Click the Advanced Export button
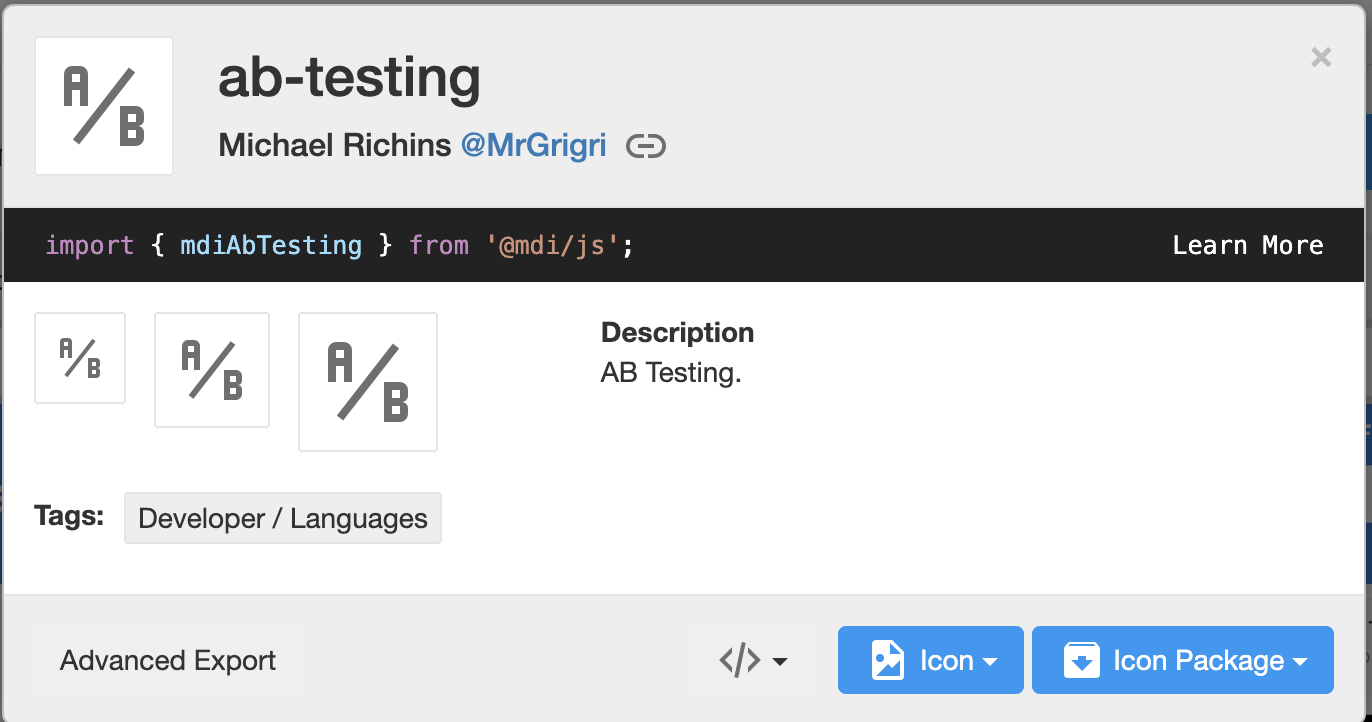The height and width of the screenshot is (722, 1372). [x=168, y=660]
